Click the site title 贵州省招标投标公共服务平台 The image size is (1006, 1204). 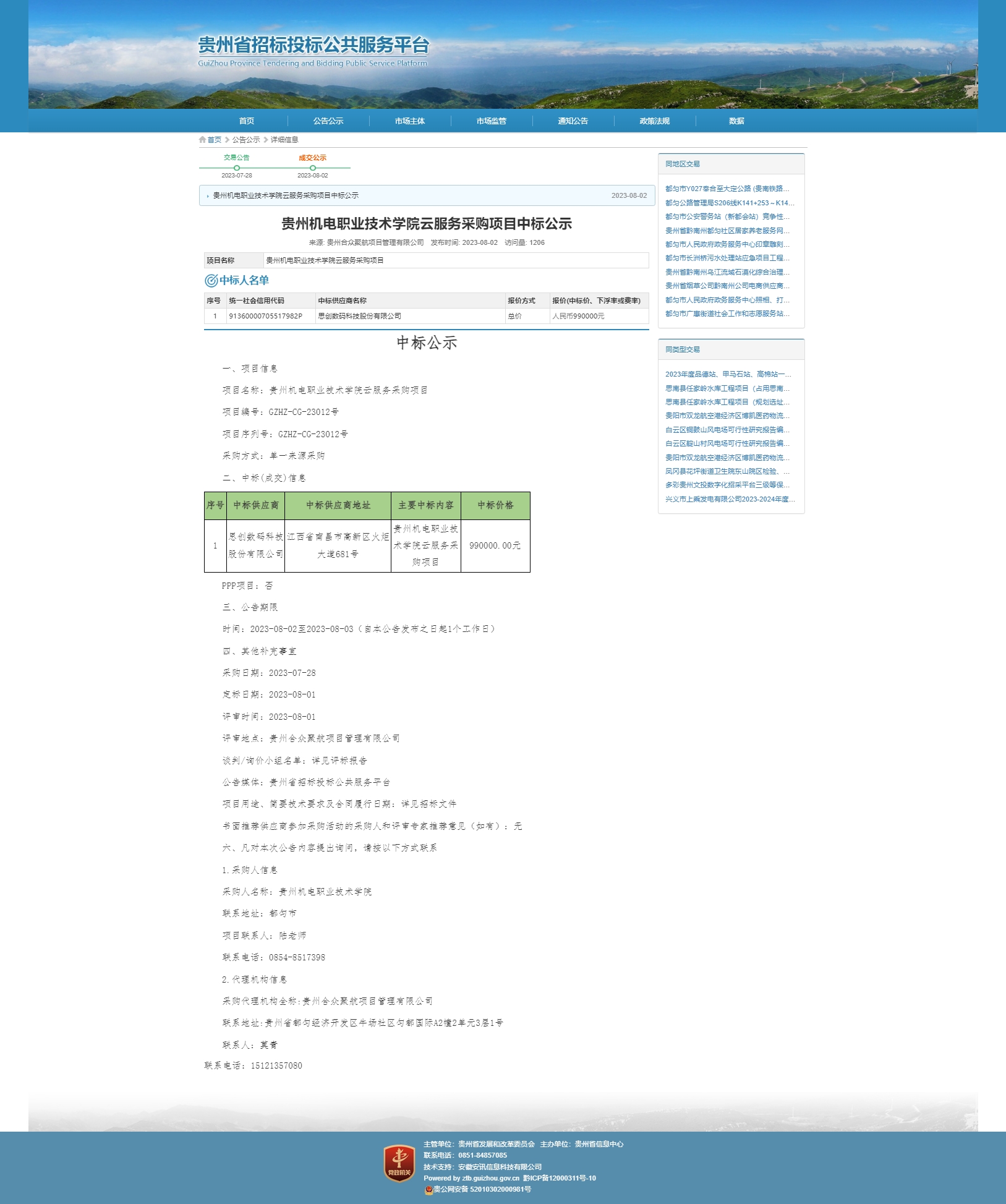coord(313,45)
